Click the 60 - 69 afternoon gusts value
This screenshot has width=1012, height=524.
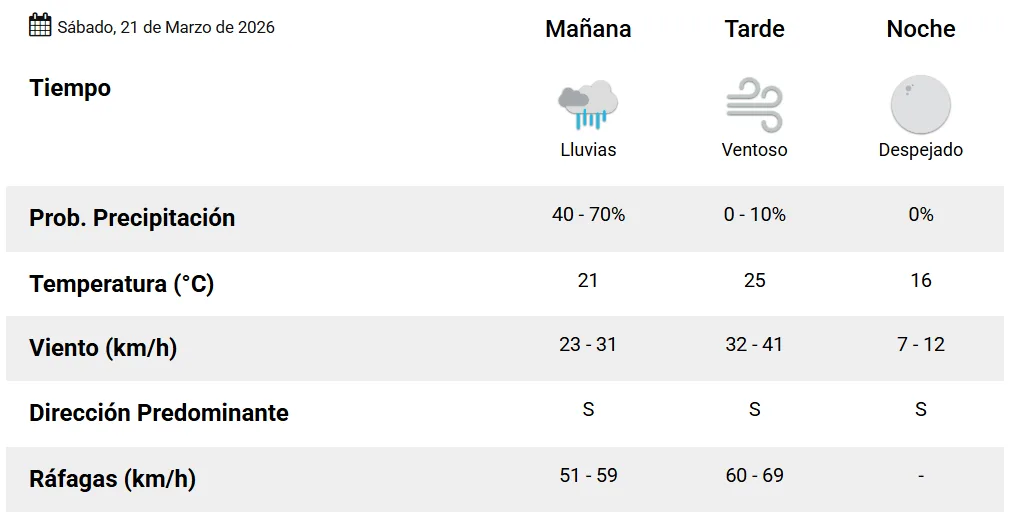[x=754, y=475]
